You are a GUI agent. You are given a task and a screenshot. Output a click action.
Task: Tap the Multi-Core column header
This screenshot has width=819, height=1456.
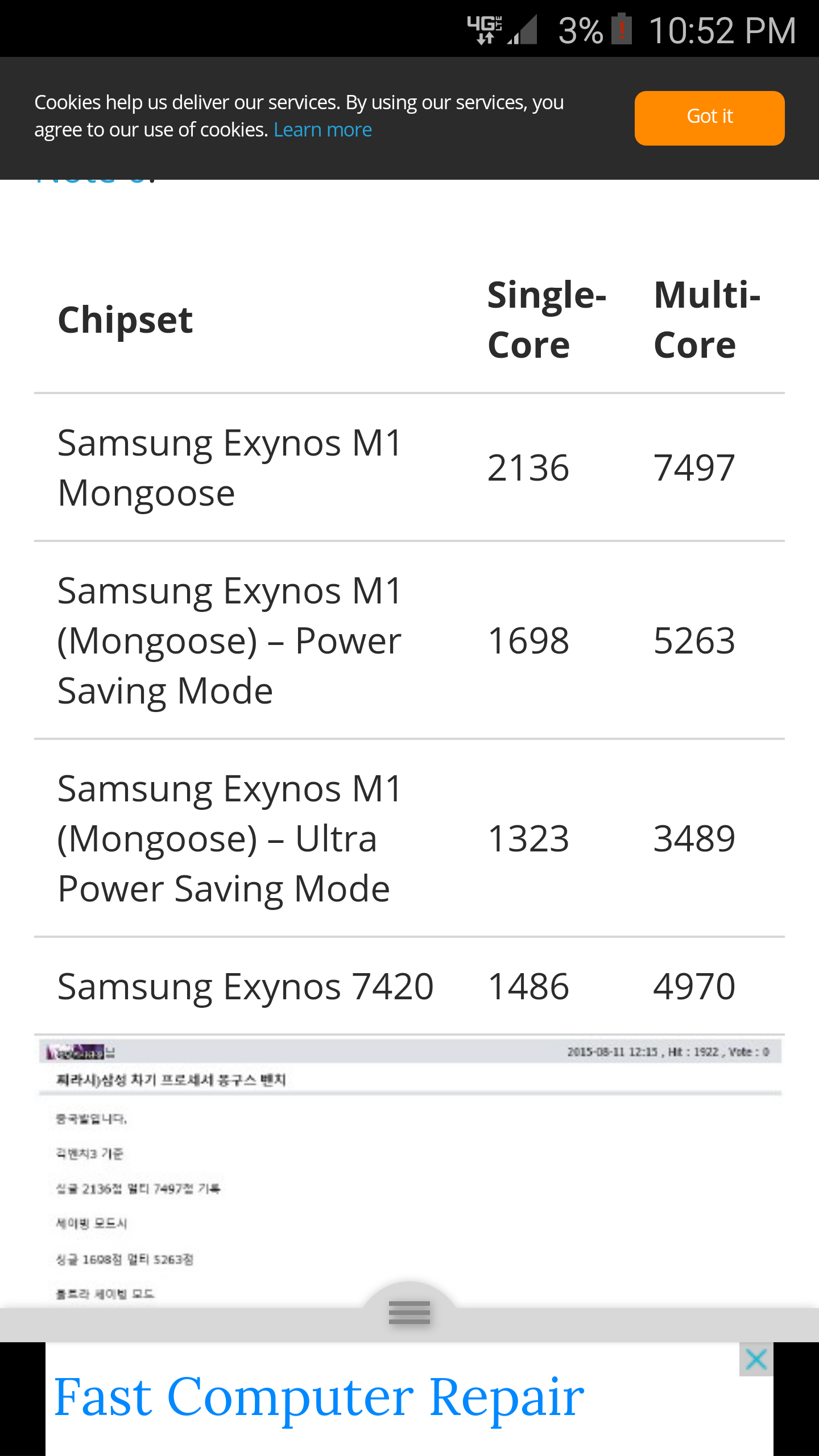click(x=707, y=320)
